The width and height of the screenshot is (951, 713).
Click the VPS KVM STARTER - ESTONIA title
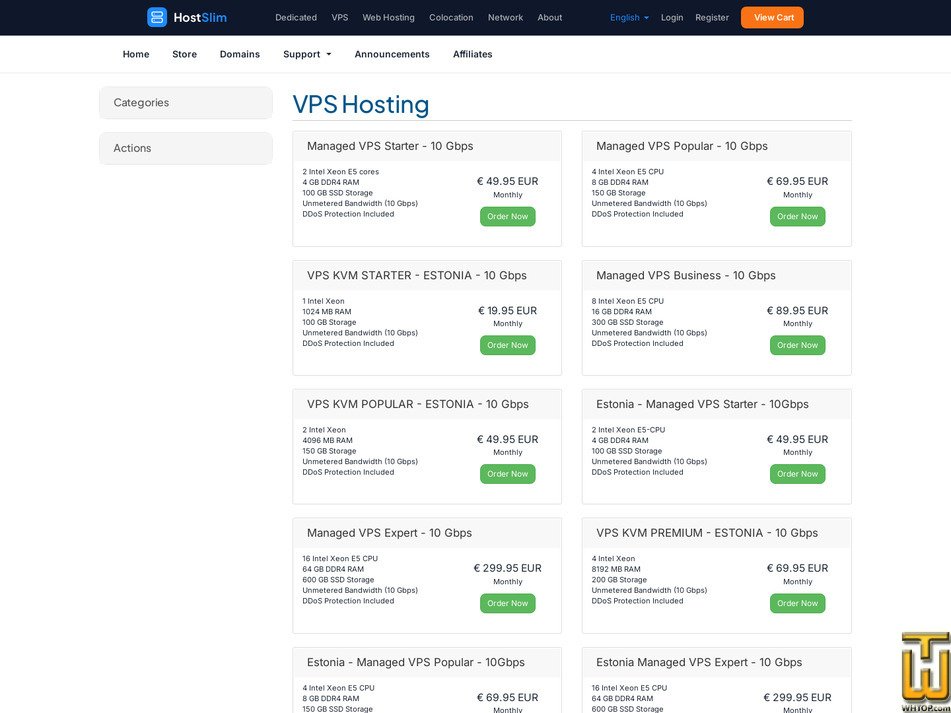417,275
